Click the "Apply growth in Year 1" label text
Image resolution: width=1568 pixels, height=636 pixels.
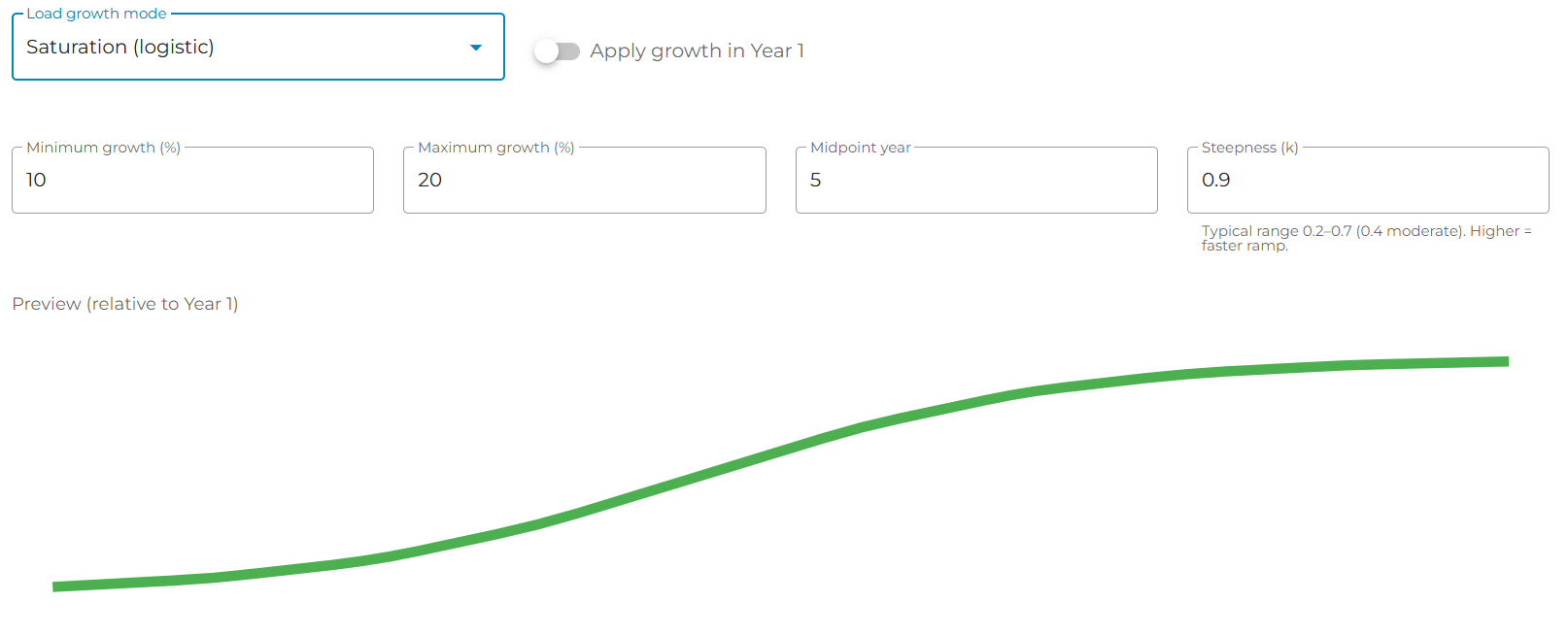pos(697,51)
